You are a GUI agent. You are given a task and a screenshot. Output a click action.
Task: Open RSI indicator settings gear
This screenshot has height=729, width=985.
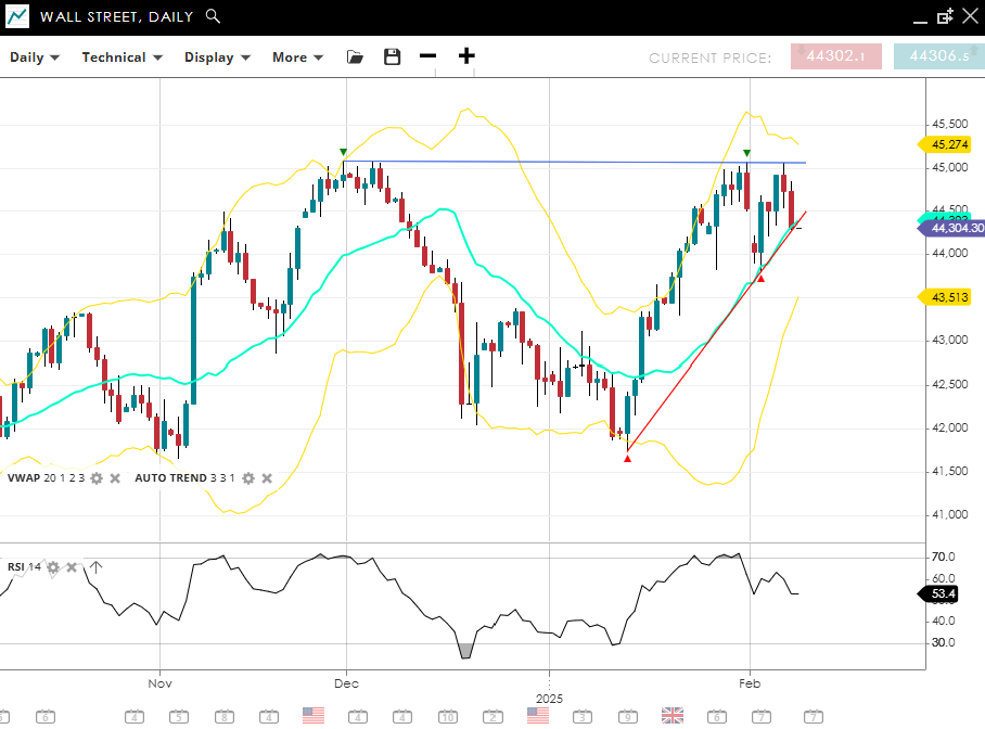pyautogui.click(x=53, y=567)
